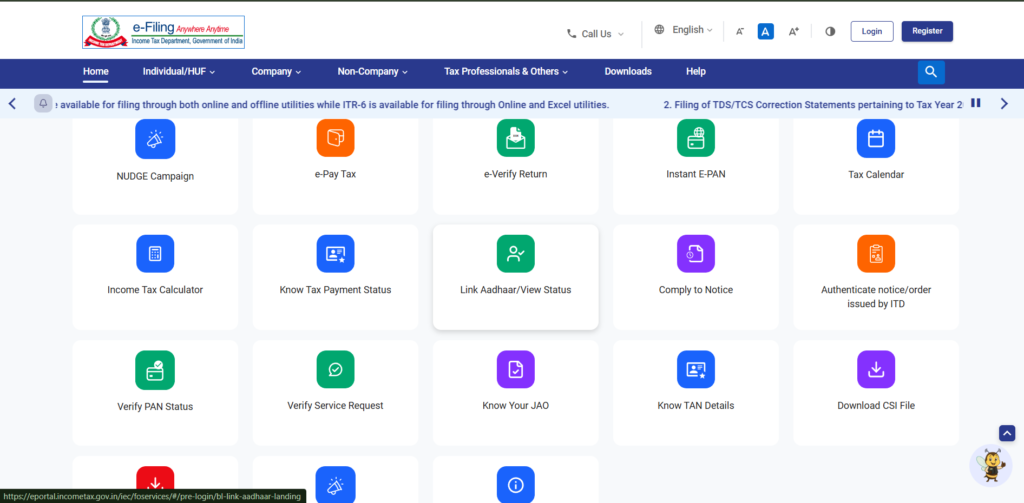The image size is (1024, 503).
Task: Click the 'e-Pay Tax' label text
Action: [335, 174]
